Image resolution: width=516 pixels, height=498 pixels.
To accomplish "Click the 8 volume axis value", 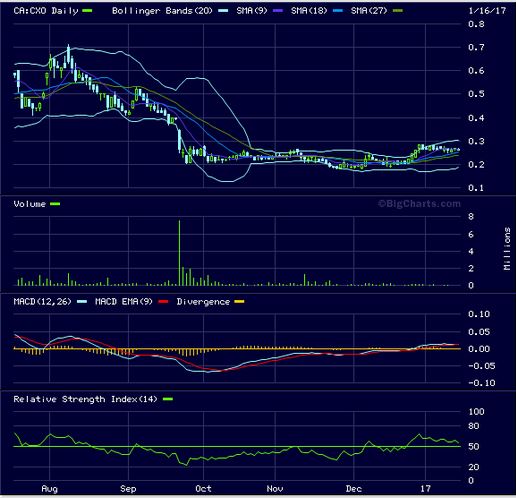I will click(471, 217).
